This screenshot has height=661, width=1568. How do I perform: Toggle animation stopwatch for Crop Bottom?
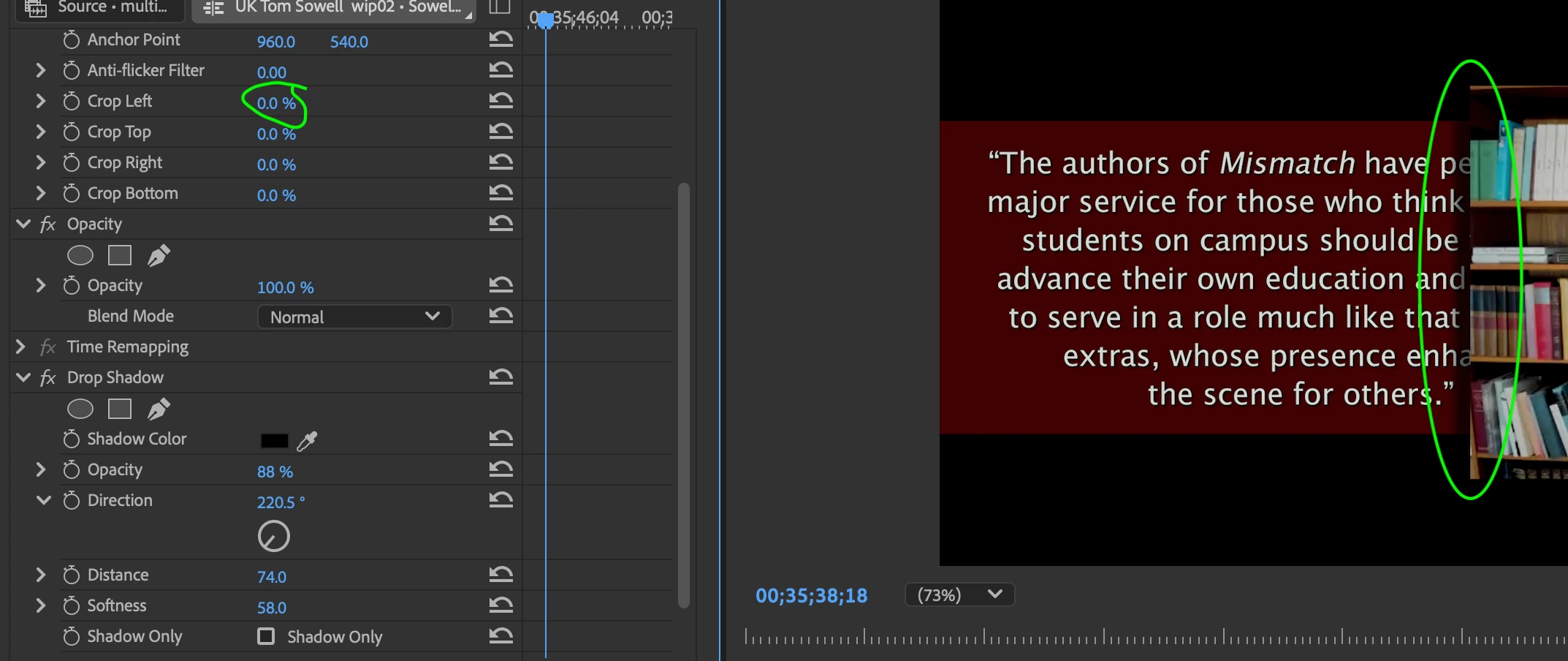tap(71, 193)
